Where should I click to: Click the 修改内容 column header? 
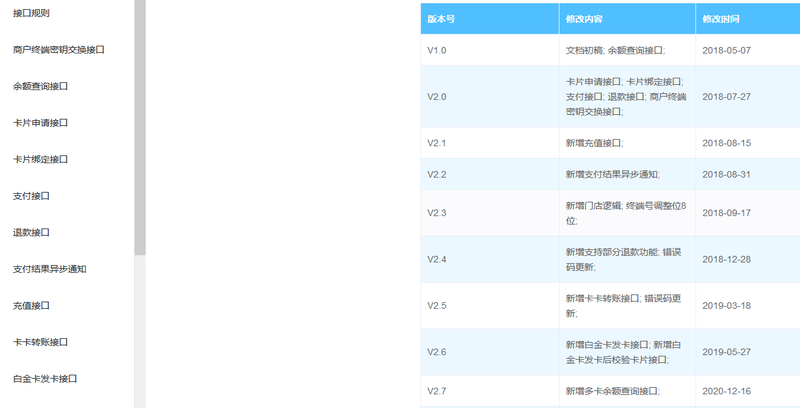(x=628, y=19)
